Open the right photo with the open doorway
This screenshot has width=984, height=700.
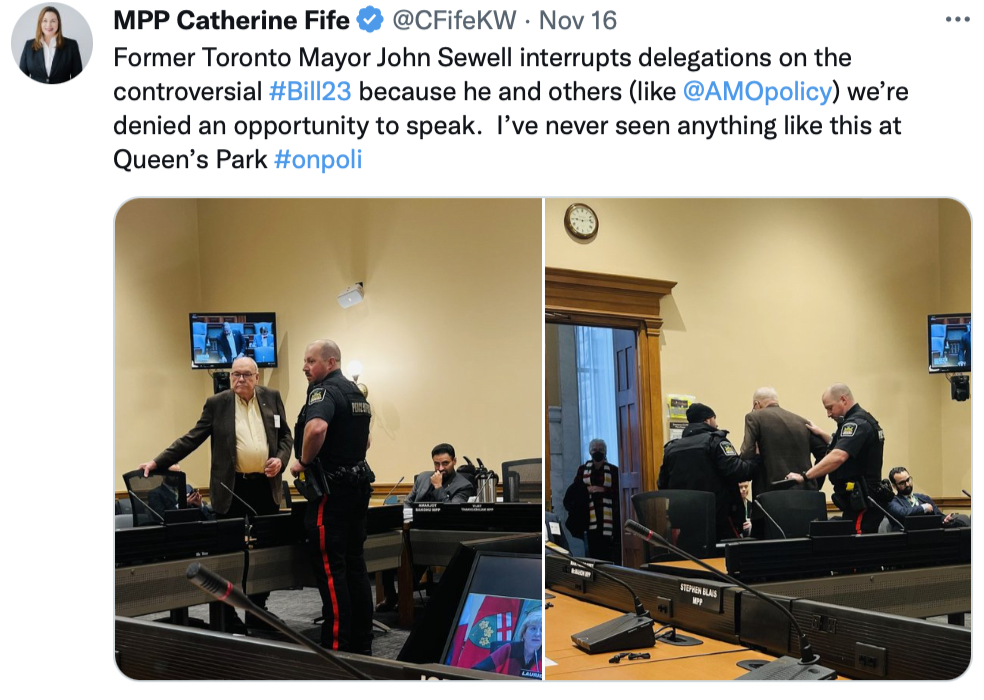pyautogui.click(x=758, y=439)
